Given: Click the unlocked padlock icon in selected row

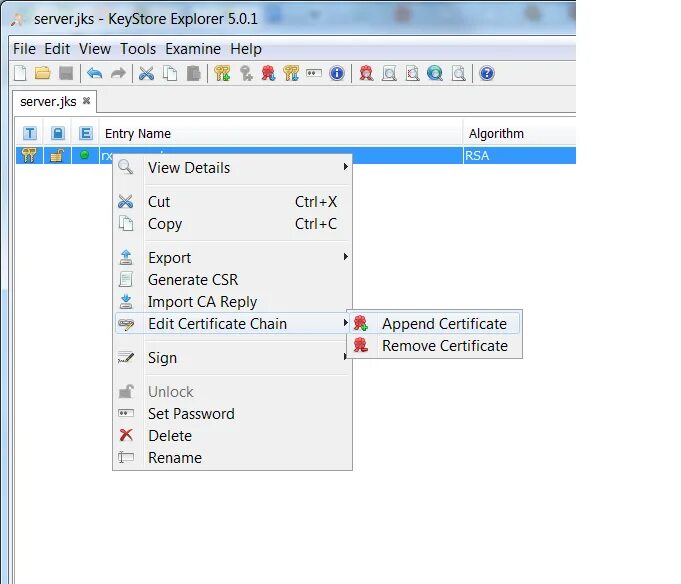Looking at the screenshot, I should [57, 155].
